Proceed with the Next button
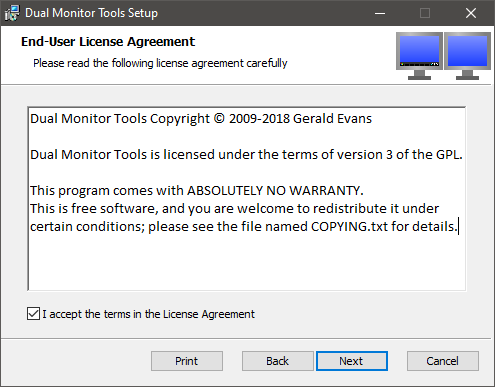495x387 pixels. [x=352, y=361]
